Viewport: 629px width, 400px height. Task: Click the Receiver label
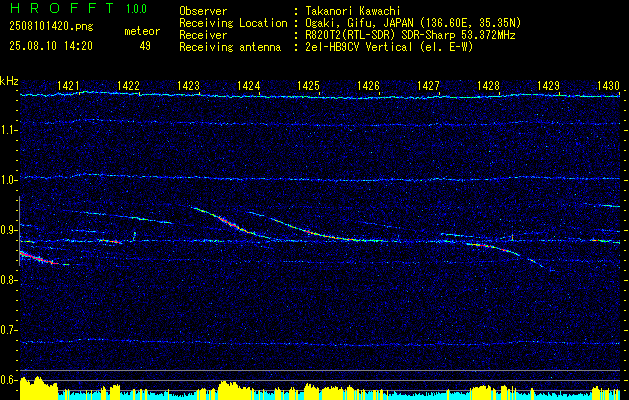203,35
